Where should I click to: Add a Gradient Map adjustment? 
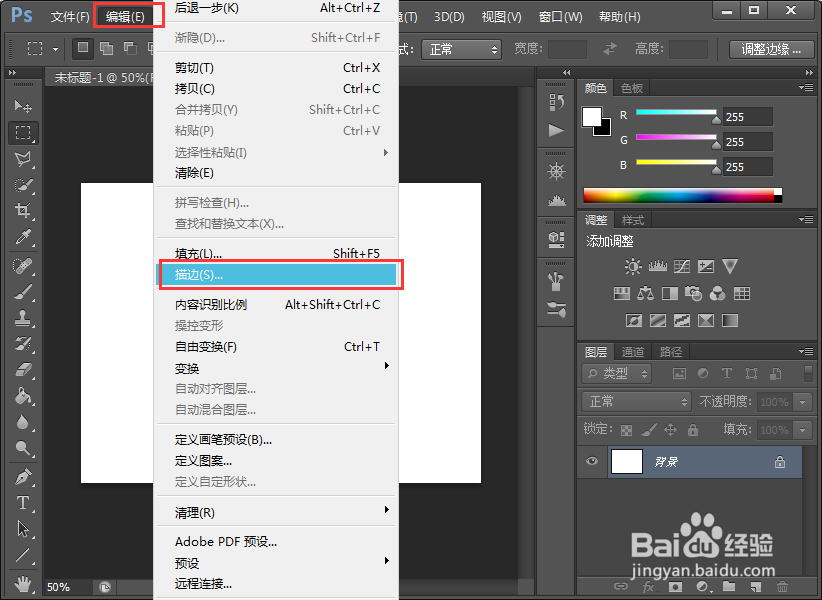pyautogui.click(x=728, y=320)
